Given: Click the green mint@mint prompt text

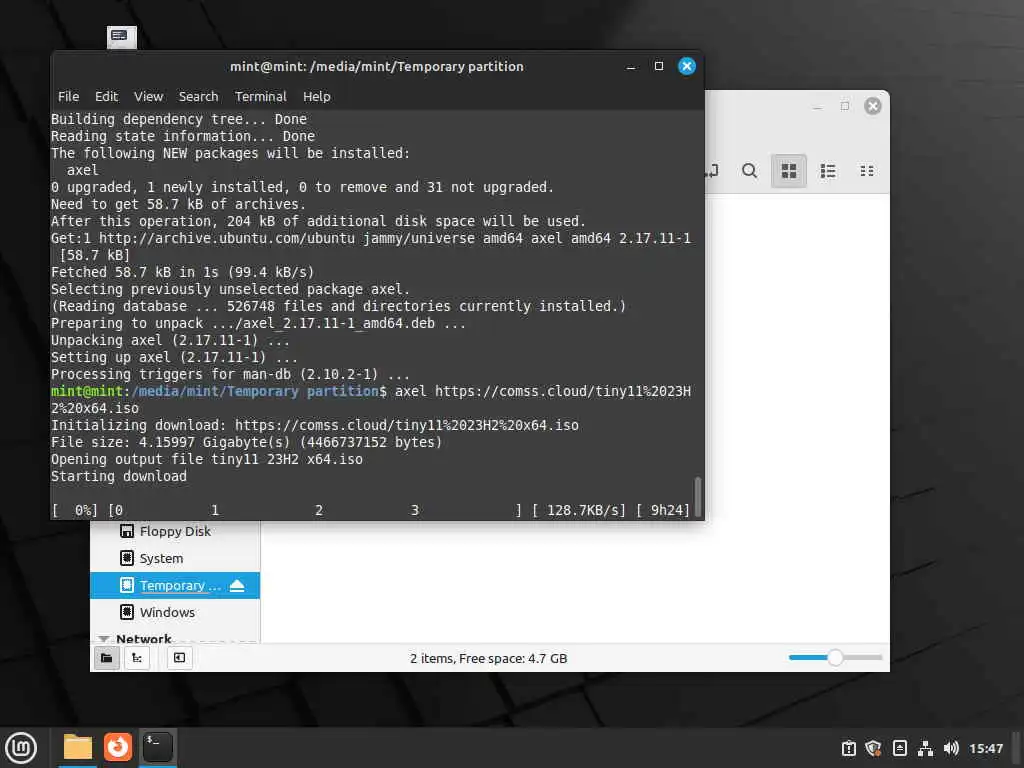Looking at the screenshot, I should tap(87, 391).
